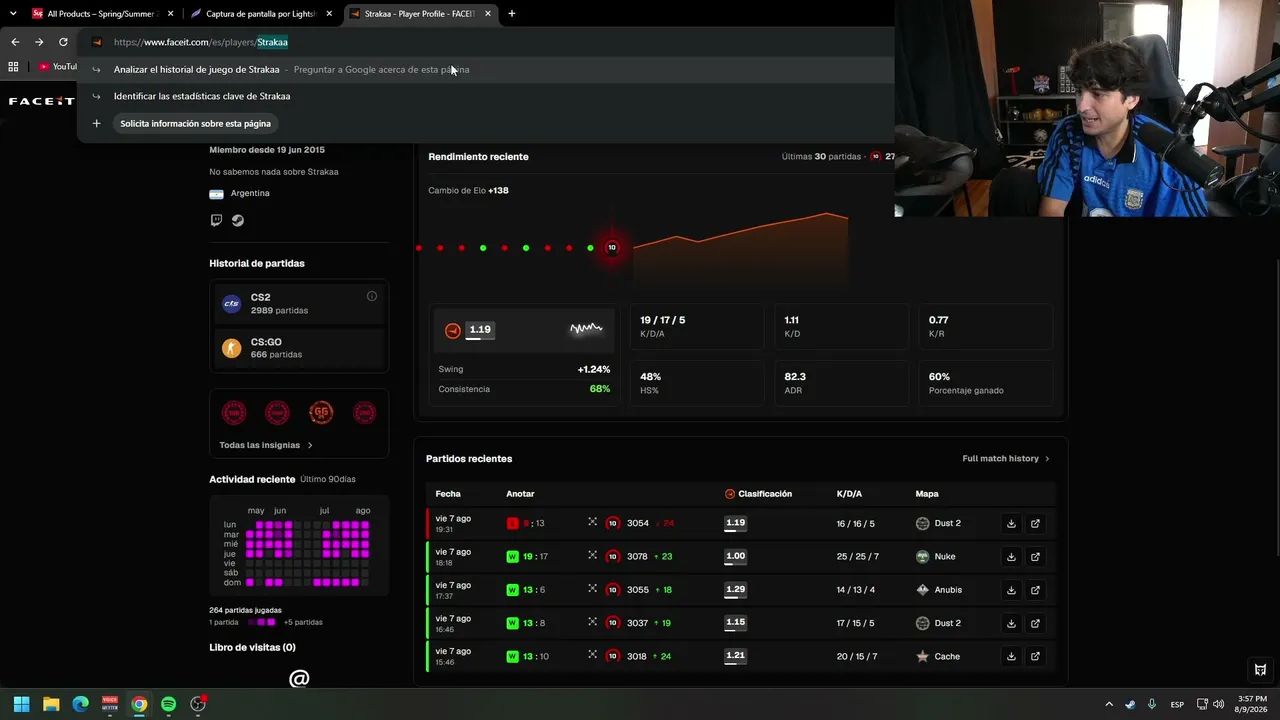Click the Anubis map icon
The width and height of the screenshot is (1280, 720).
click(x=922, y=589)
